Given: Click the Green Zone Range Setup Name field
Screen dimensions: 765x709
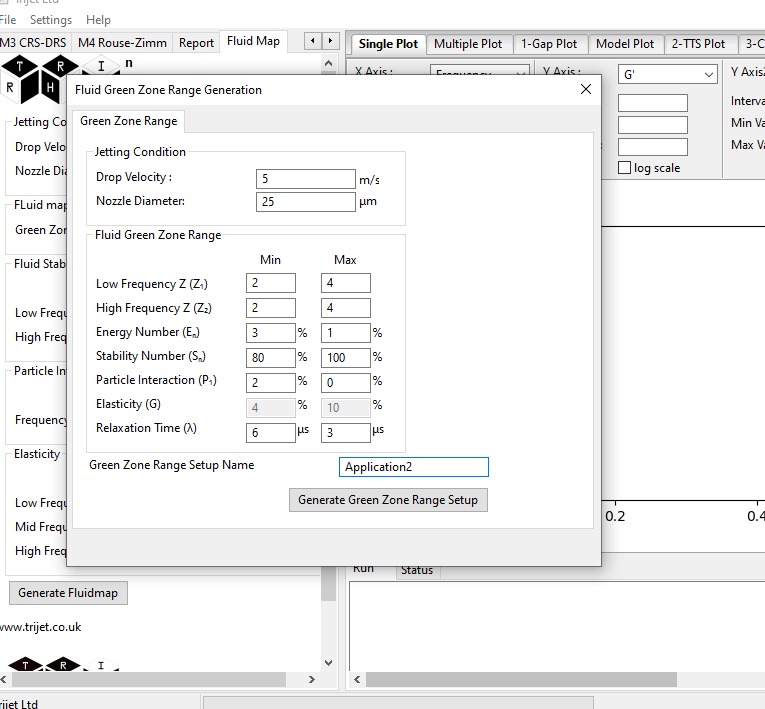Looking at the screenshot, I should [413, 467].
